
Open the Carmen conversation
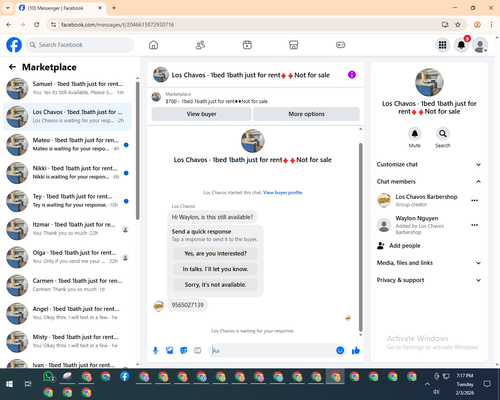click(67, 286)
